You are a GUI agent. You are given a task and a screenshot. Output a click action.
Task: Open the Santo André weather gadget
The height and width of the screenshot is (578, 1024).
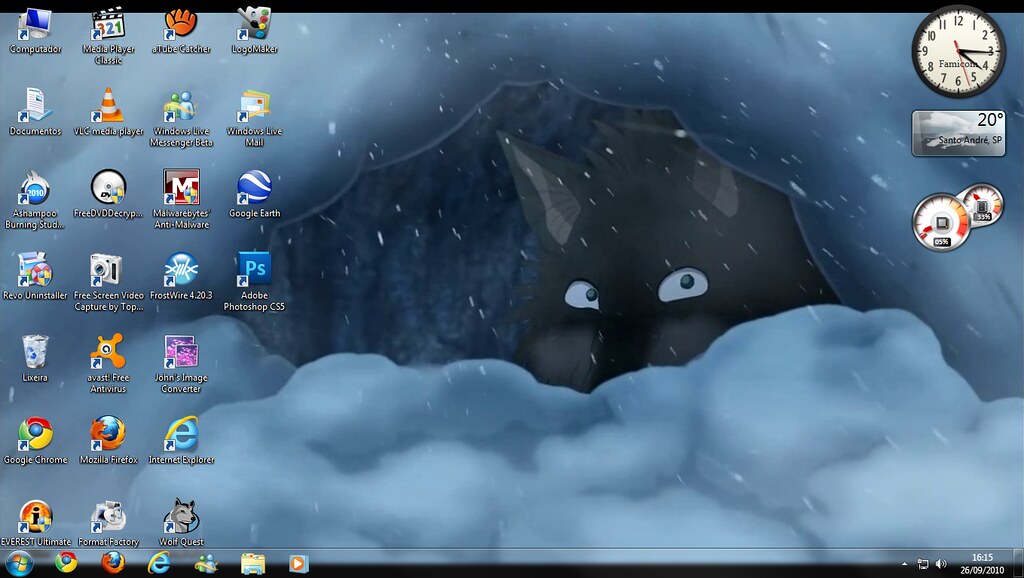pos(958,133)
